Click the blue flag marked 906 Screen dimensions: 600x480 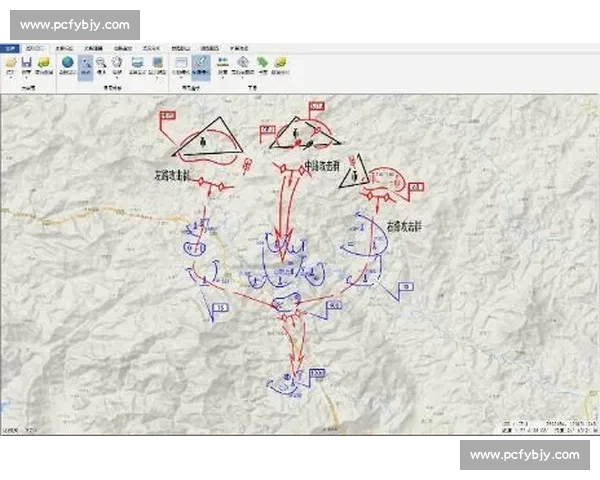[x=333, y=306]
